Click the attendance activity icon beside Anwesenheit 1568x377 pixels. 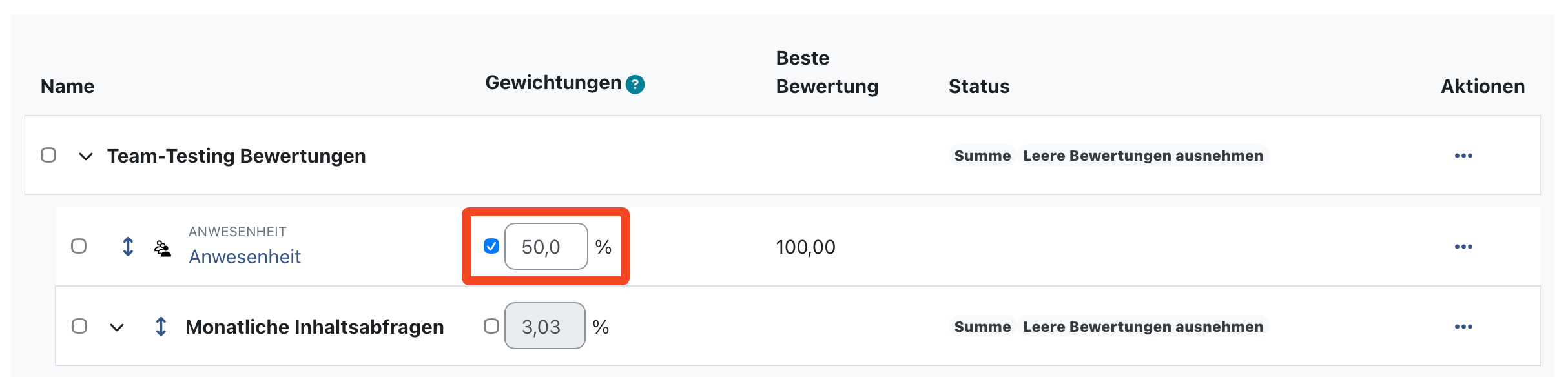point(163,249)
